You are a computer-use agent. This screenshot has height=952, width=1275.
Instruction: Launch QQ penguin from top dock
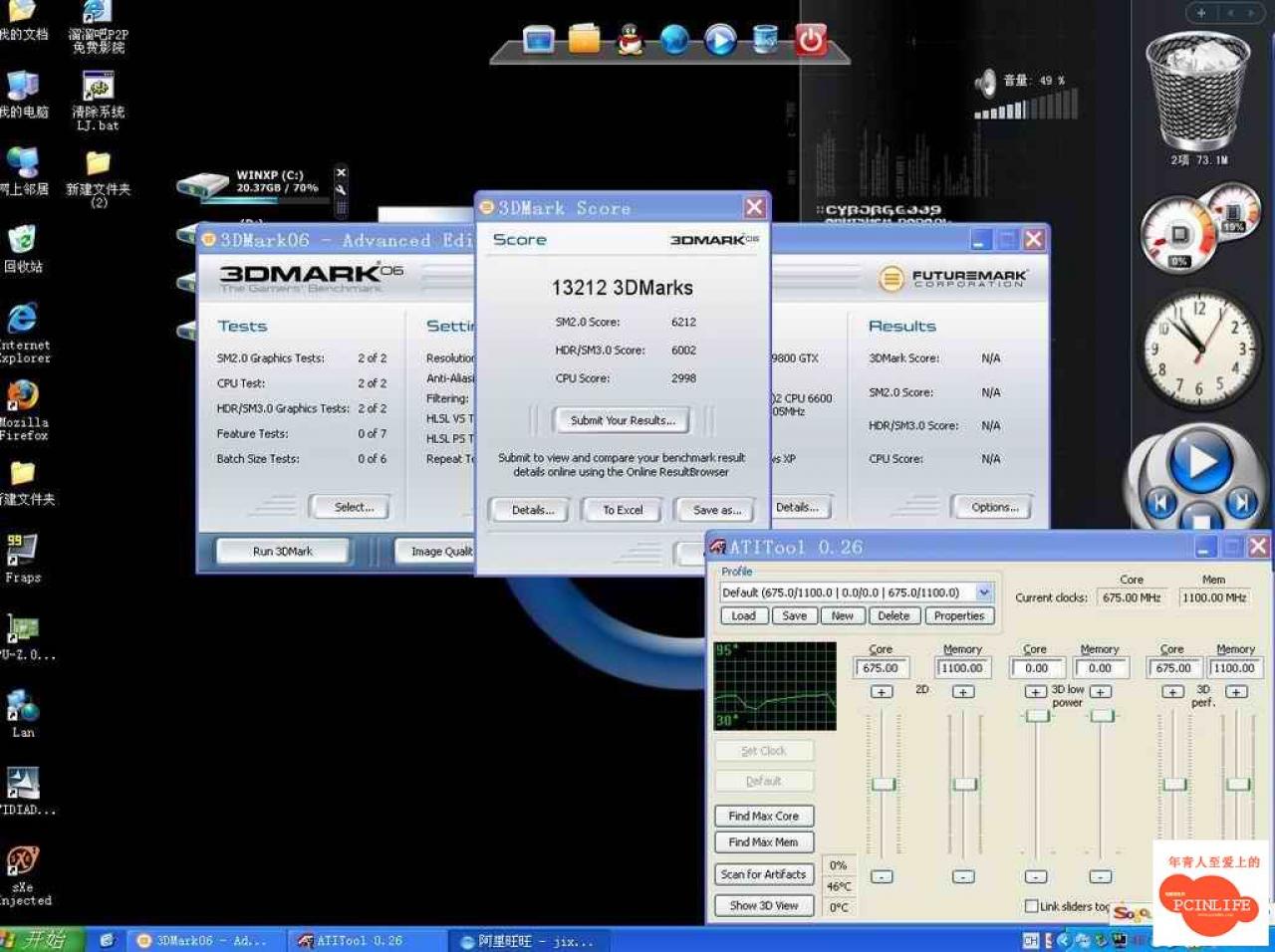tap(630, 40)
